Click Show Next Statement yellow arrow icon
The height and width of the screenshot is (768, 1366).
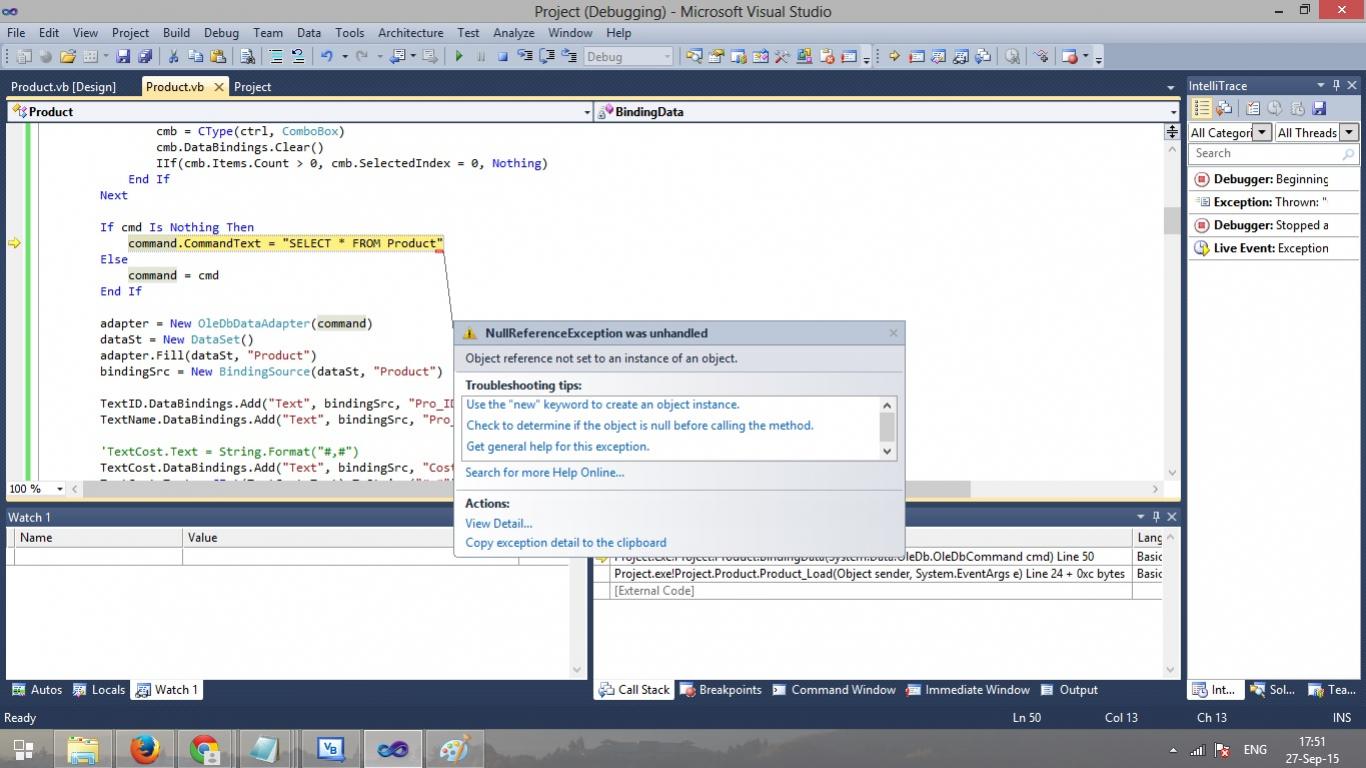coord(894,57)
